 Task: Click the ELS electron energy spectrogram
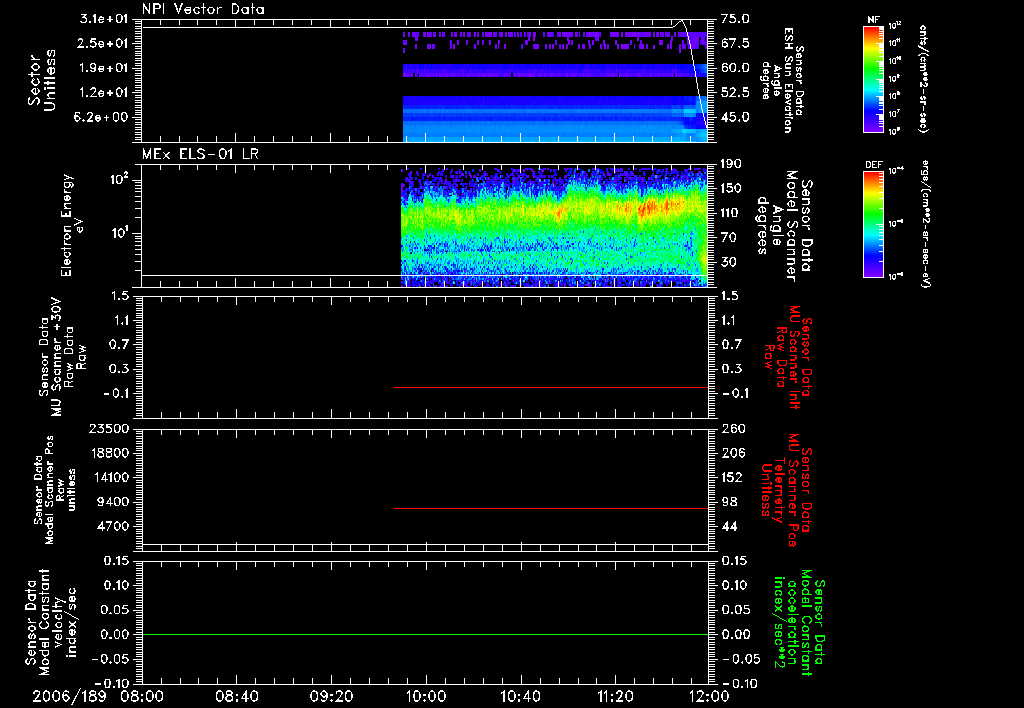click(x=554, y=227)
